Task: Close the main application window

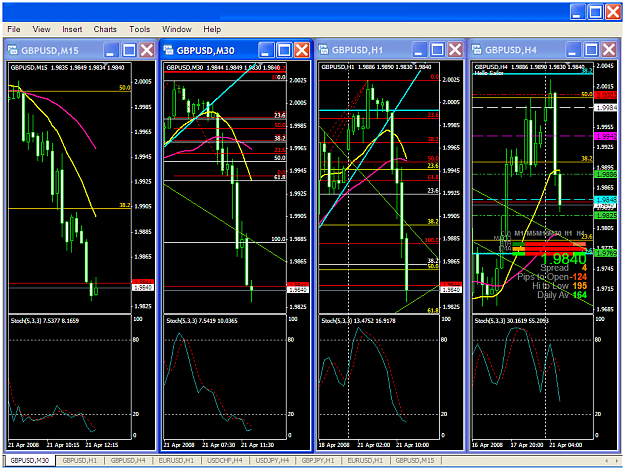Action: tap(613, 12)
